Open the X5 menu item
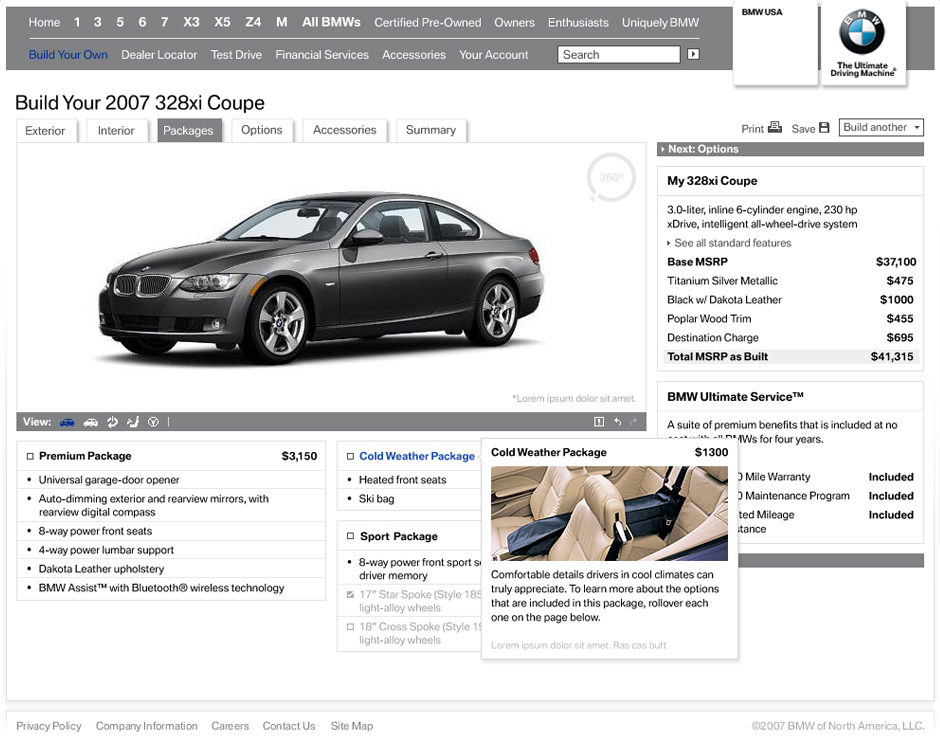Screen dimensions: 940x736 point(222,22)
